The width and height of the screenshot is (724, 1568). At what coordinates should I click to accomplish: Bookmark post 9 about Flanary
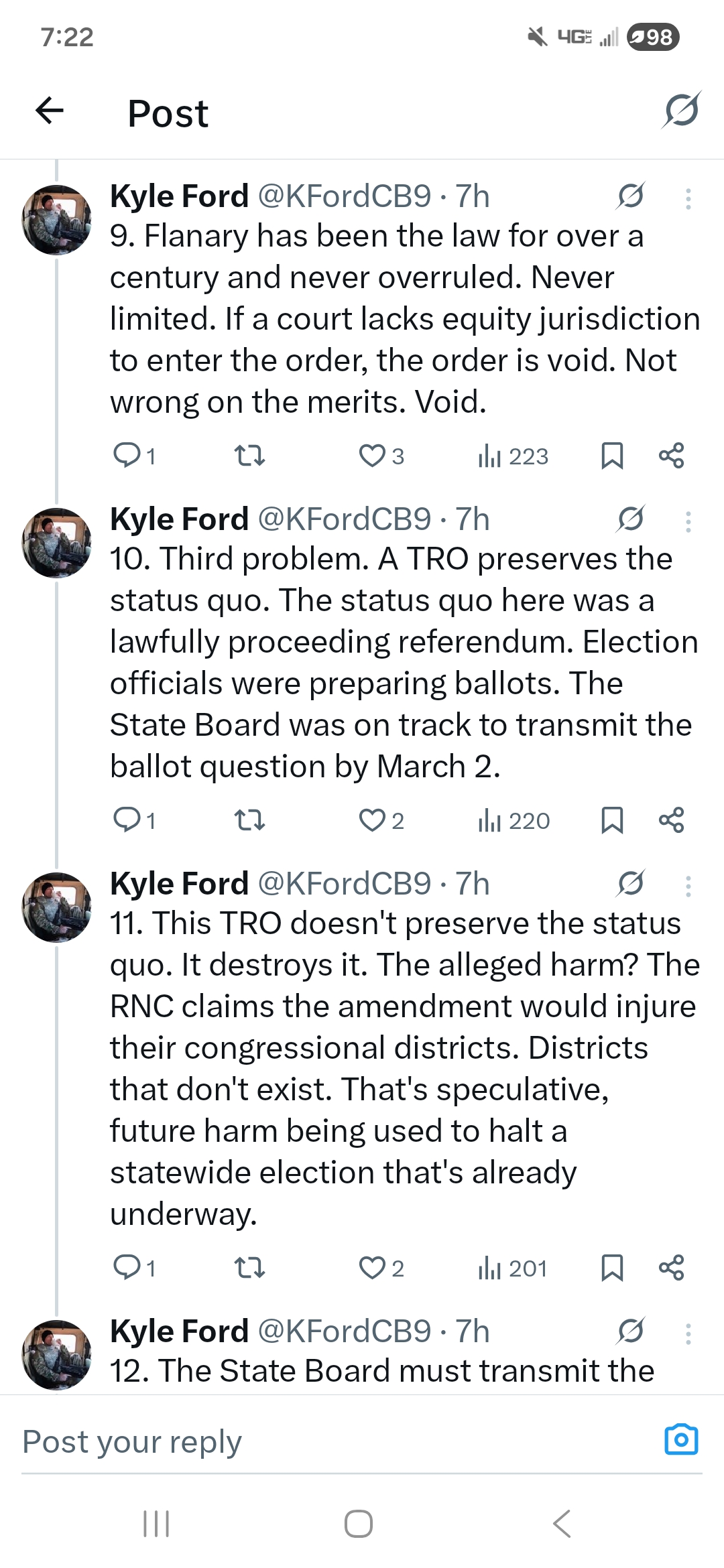pyautogui.click(x=612, y=456)
